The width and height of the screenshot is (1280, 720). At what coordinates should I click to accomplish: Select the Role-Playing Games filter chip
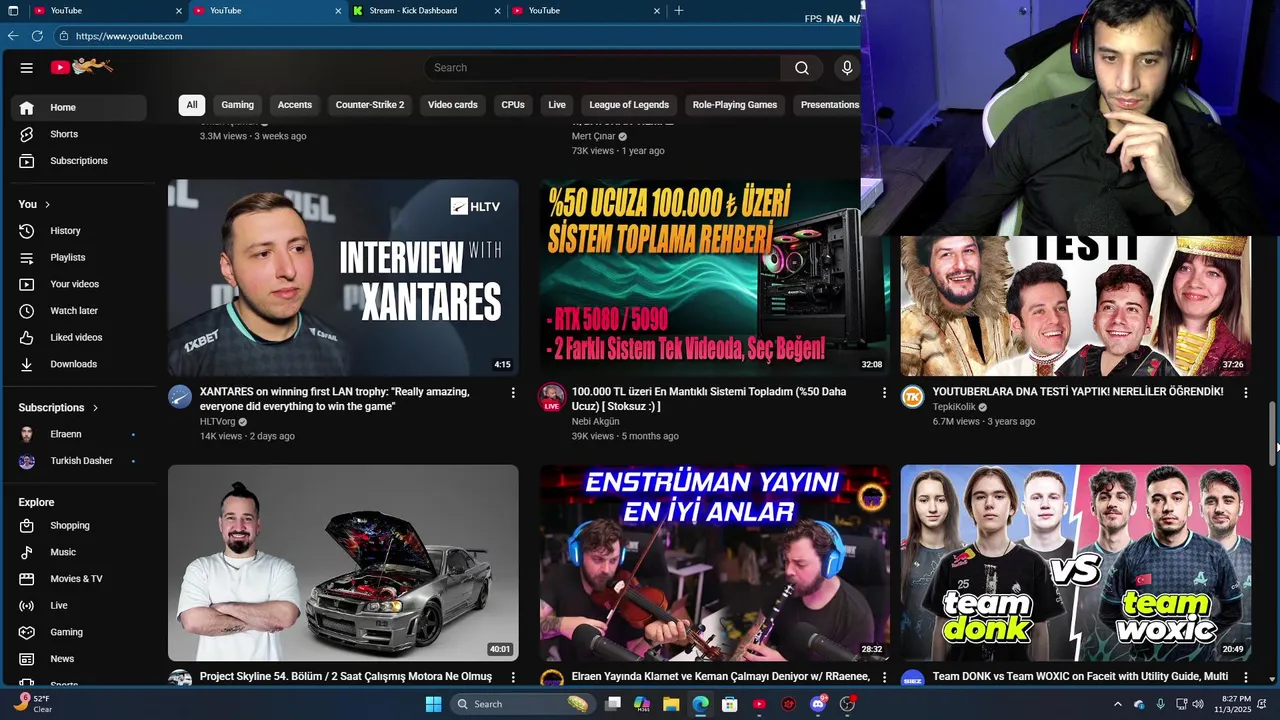click(735, 105)
